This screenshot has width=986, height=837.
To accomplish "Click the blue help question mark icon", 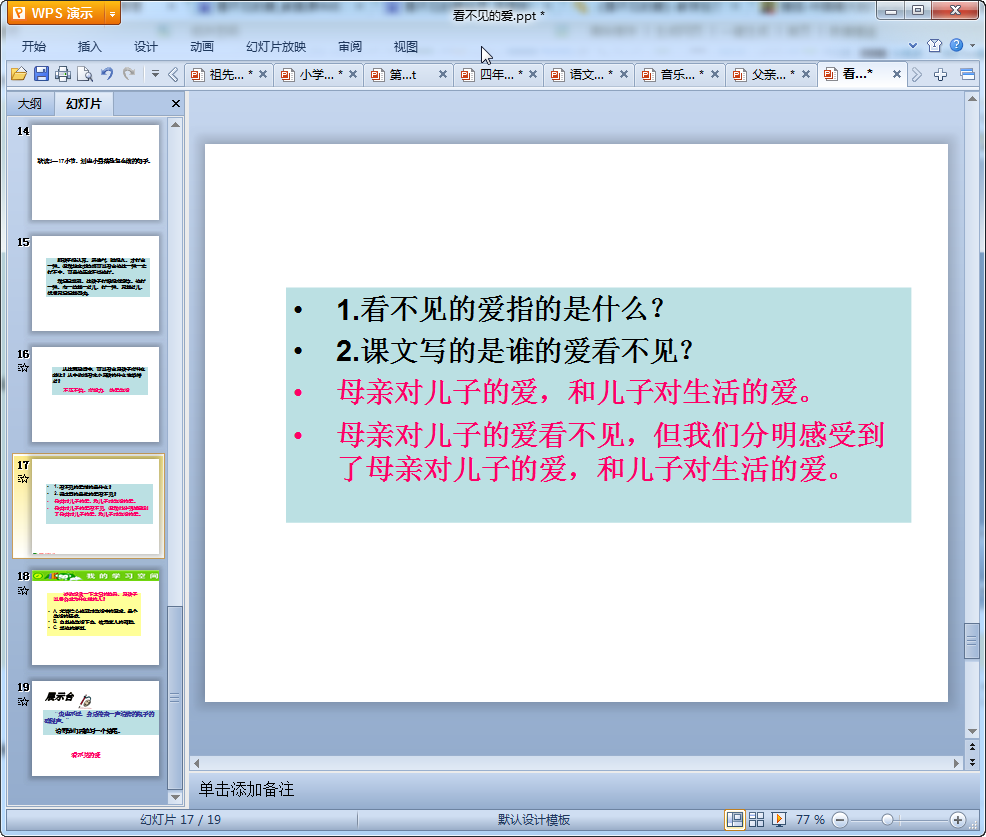I will click(x=957, y=46).
